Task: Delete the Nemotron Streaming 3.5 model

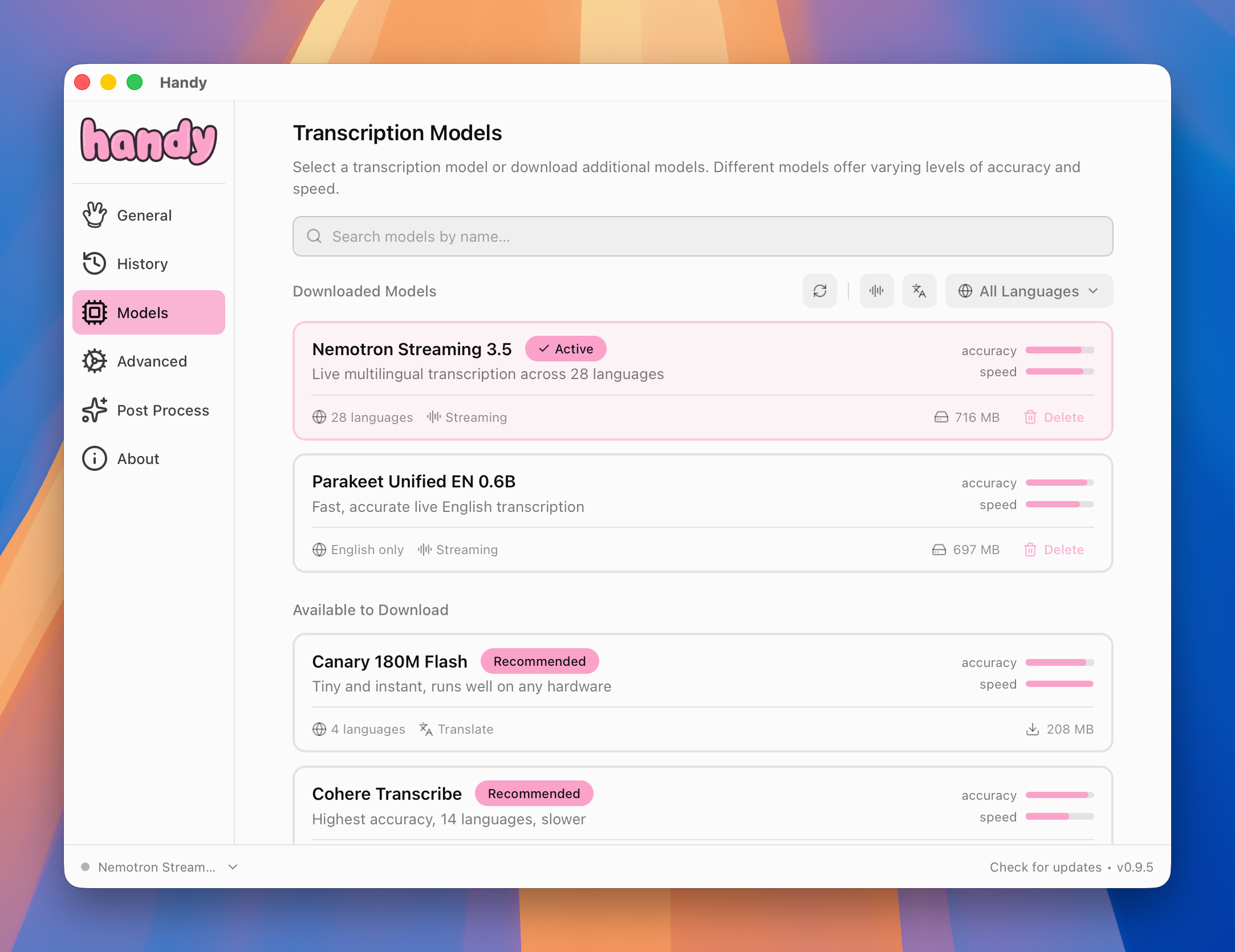Action: [1054, 417]
